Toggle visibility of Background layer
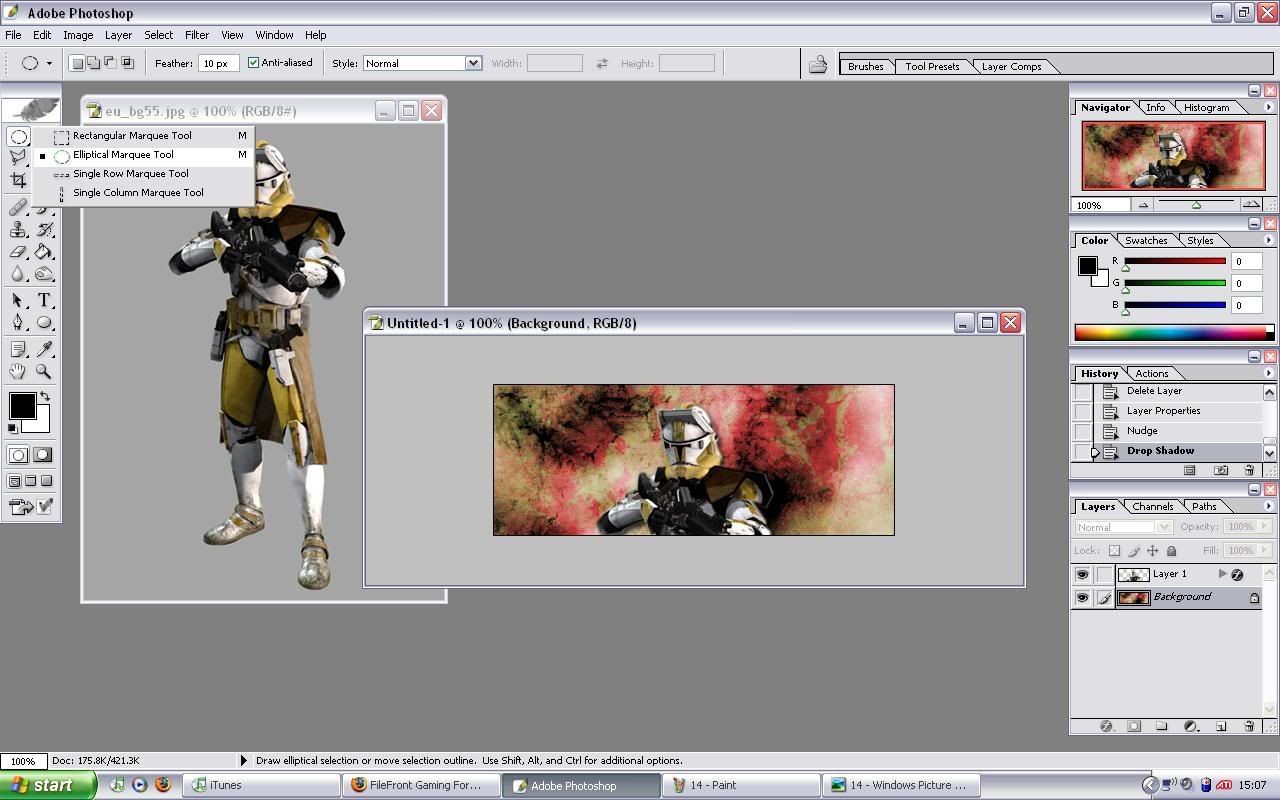Viewport: 1280px width, 800px height. [1082, 598]
